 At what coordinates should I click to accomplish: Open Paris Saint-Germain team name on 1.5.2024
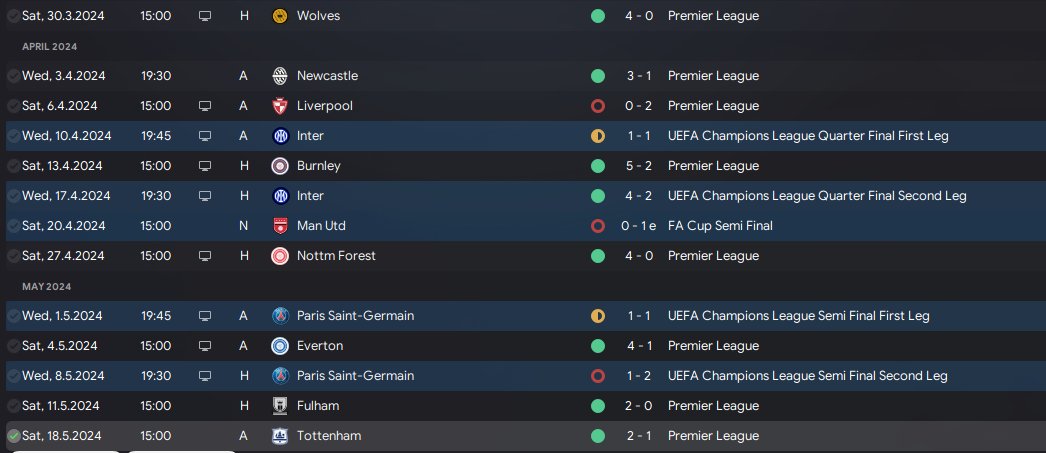[x=355, y=316]
